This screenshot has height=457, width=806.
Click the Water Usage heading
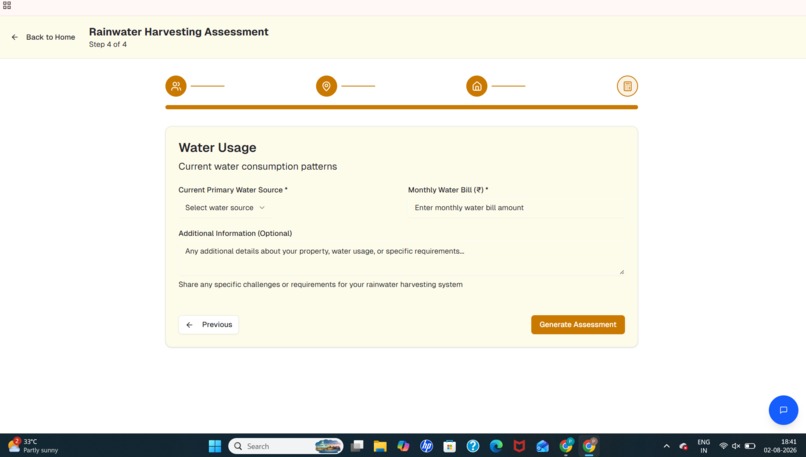point(217,148)
